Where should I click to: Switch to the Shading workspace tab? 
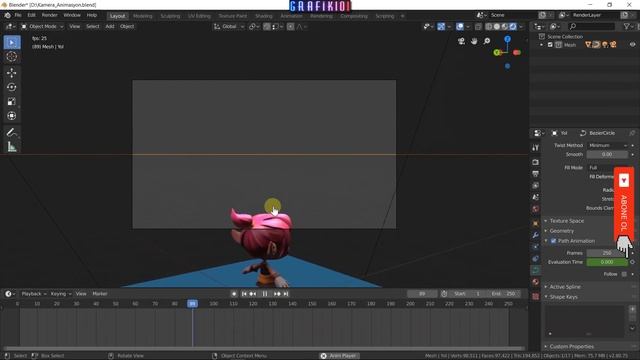click(264, 16)
